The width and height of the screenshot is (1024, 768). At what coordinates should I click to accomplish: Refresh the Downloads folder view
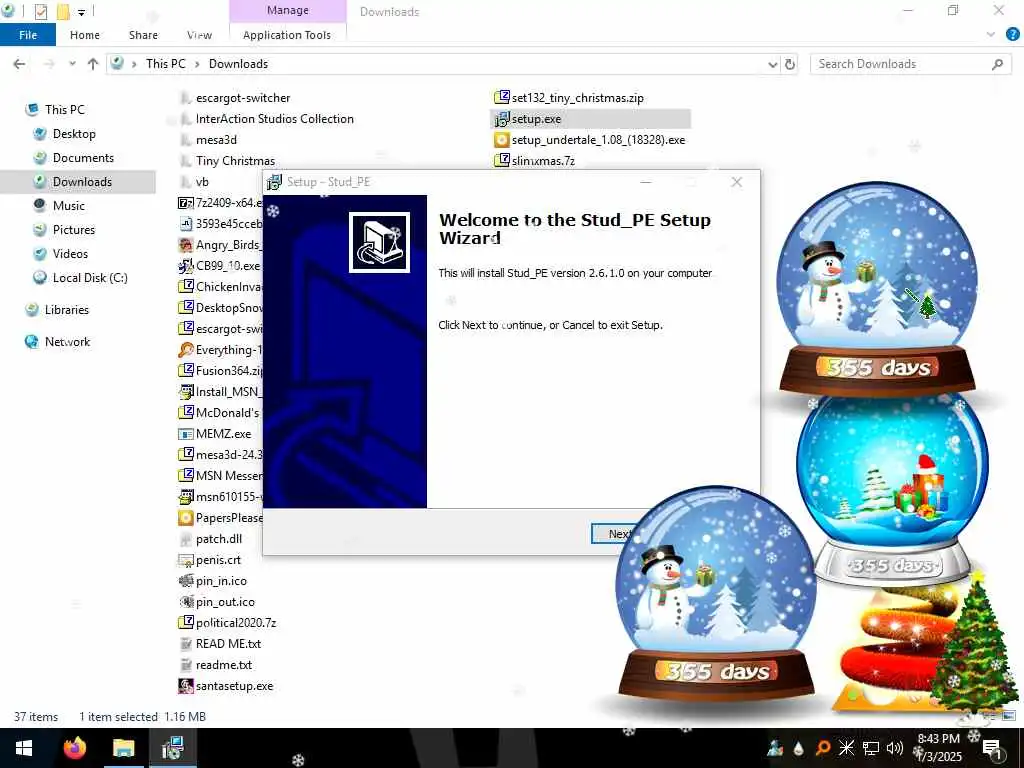[x=790, y=64]
